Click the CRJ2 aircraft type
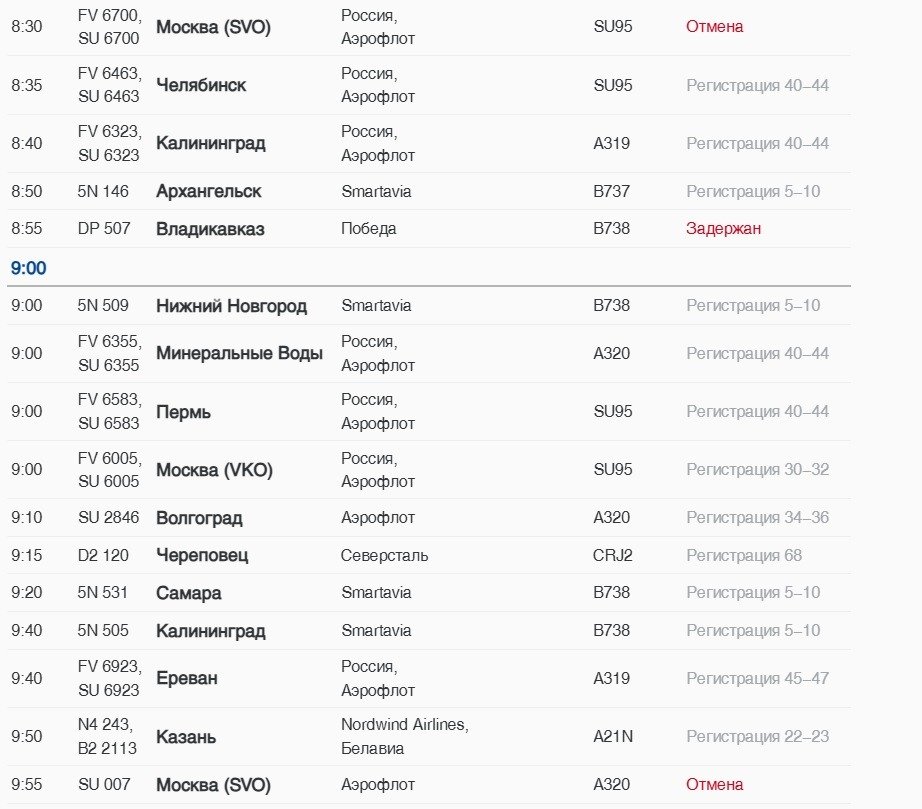Screen dimensions: 922x809 [612, 555]
